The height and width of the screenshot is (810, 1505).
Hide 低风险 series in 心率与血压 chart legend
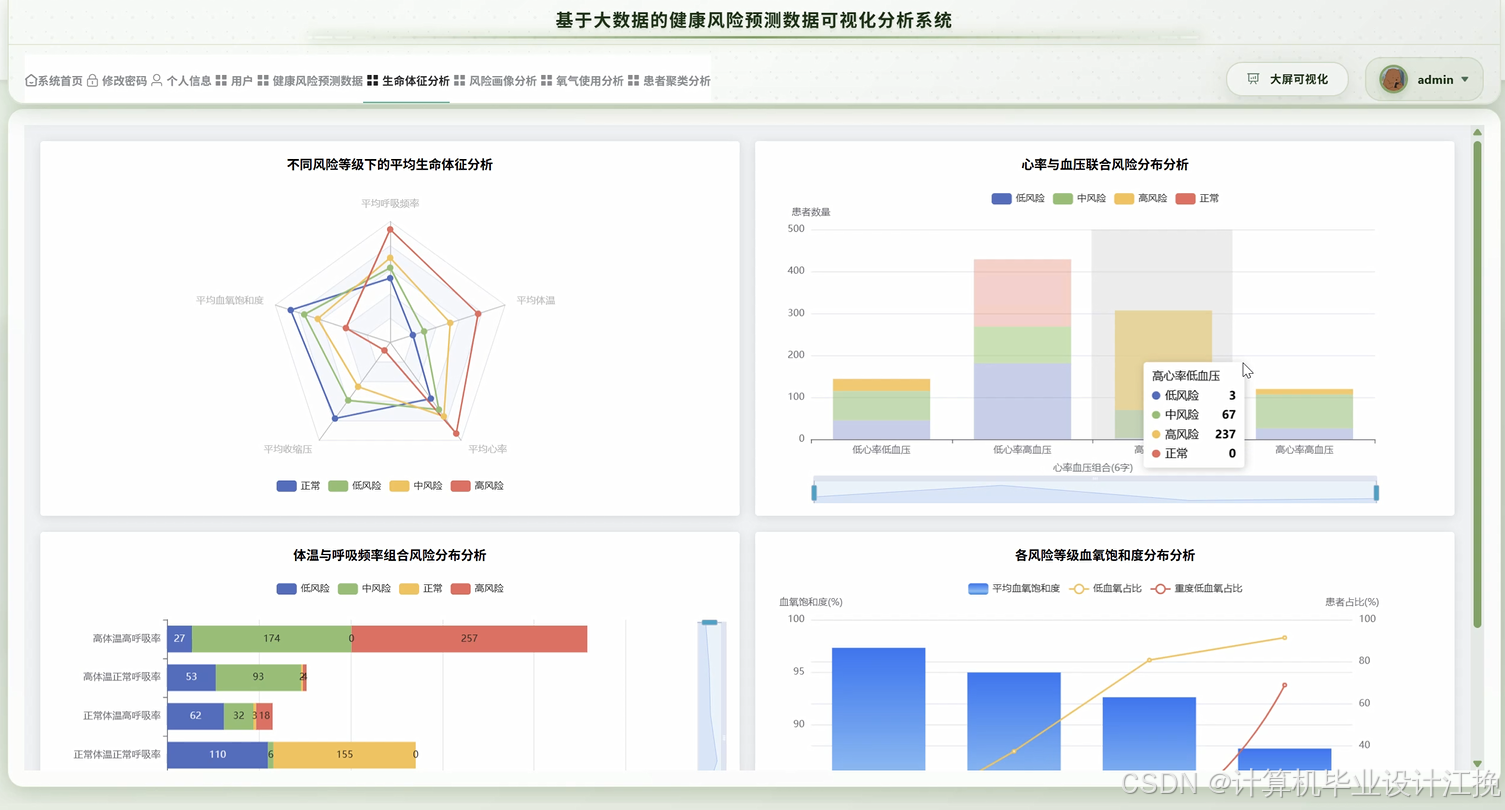(x=1018, y=198)
